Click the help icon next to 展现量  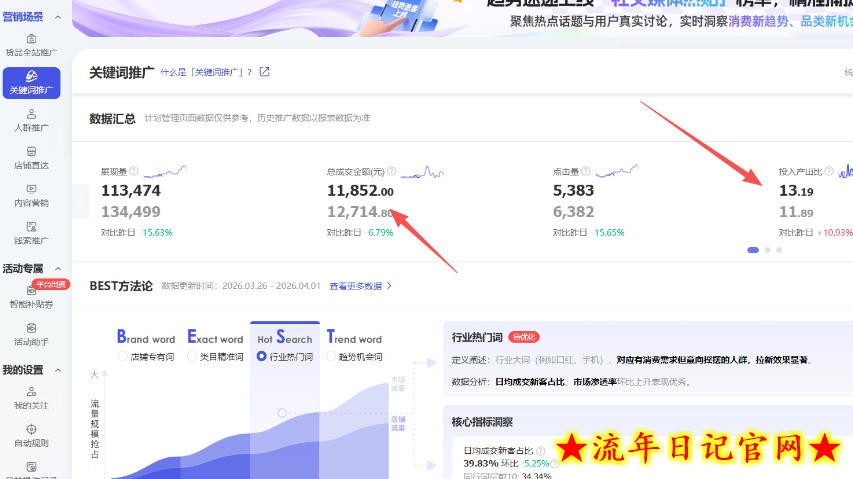[x=134, y=171]
